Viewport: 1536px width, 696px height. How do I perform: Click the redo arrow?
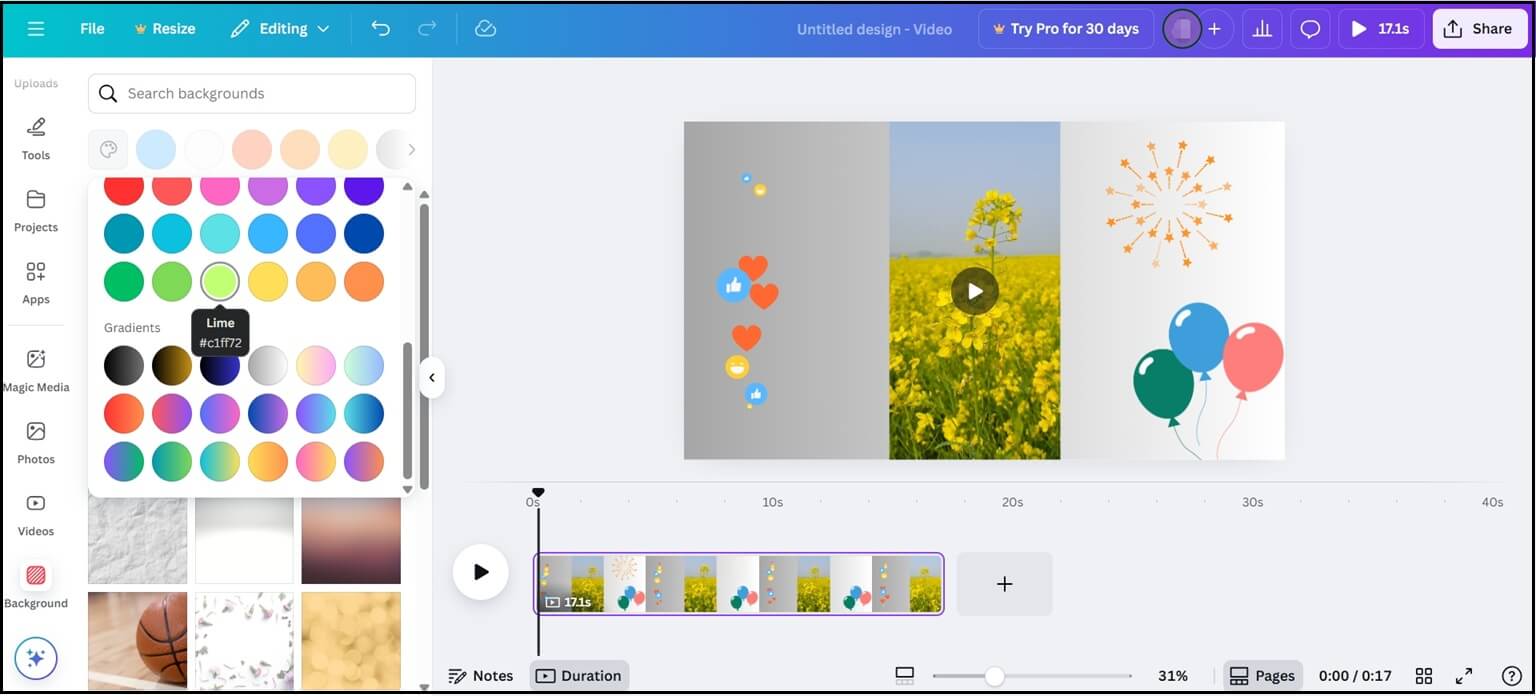pyautogui.click(x=427, y=29)
